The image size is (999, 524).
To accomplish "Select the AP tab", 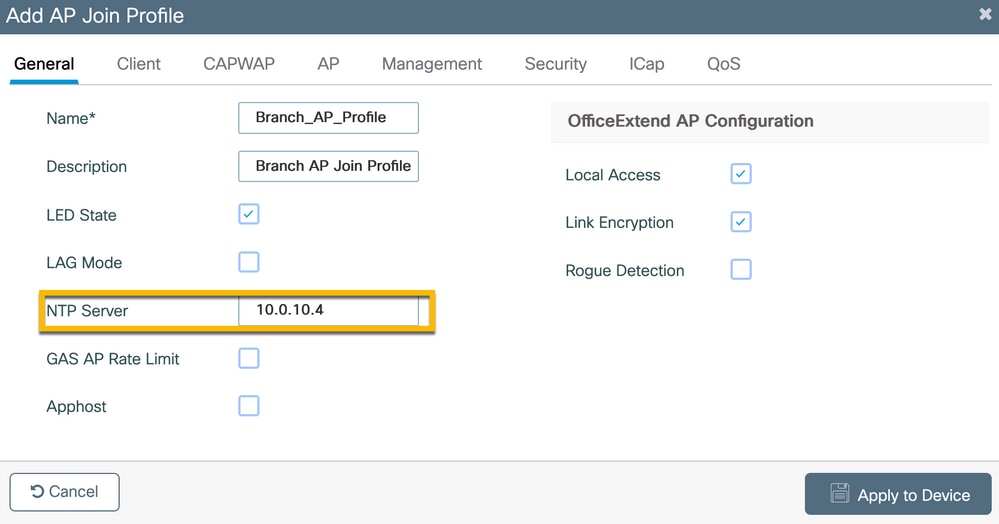I will coord(328,64).
